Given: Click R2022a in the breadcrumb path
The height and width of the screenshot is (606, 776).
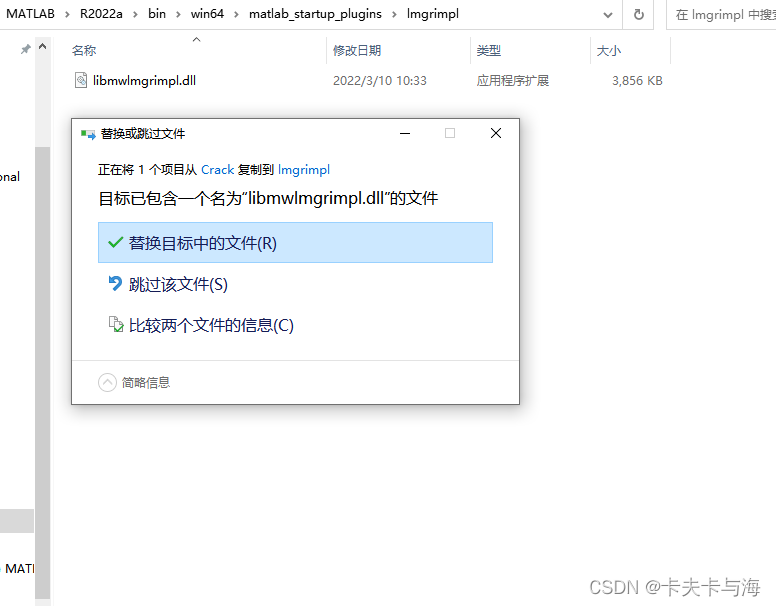Looking at the screenshot, I should pyautogui.click(x=101, y=14).
